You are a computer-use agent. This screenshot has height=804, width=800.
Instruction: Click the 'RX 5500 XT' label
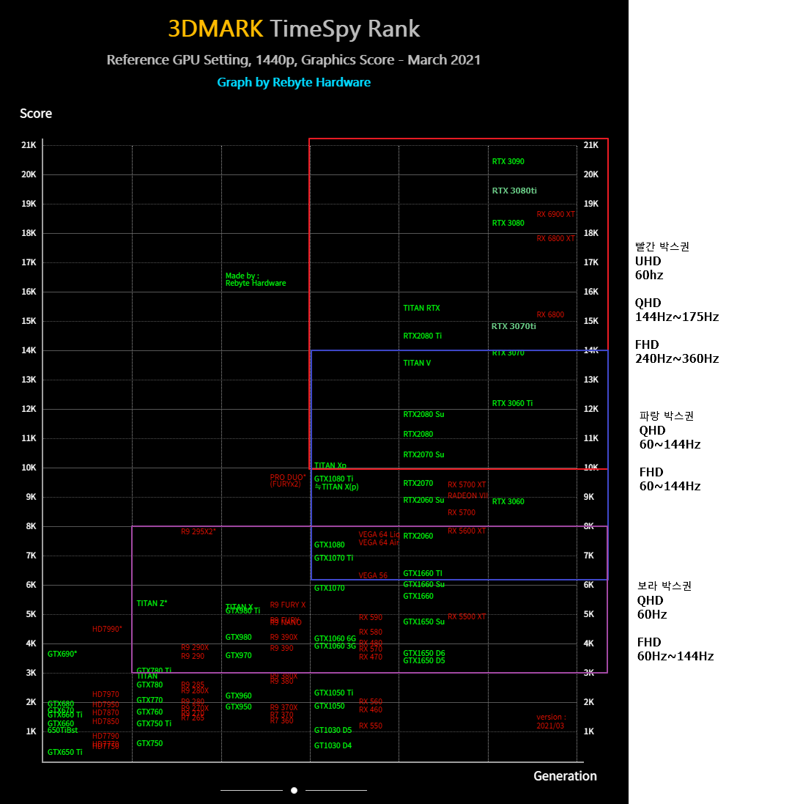point(467,617)
